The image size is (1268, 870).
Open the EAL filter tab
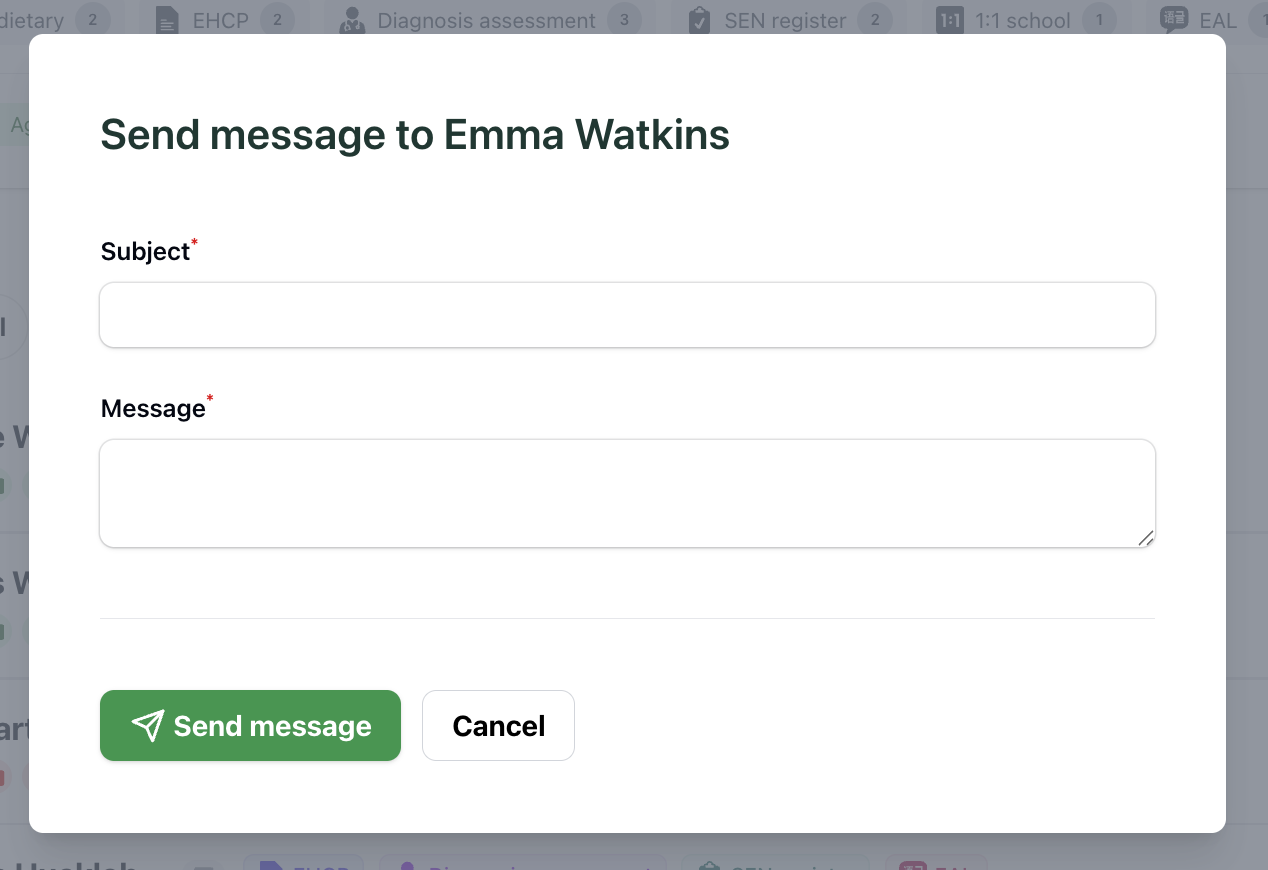point(1213,21)
